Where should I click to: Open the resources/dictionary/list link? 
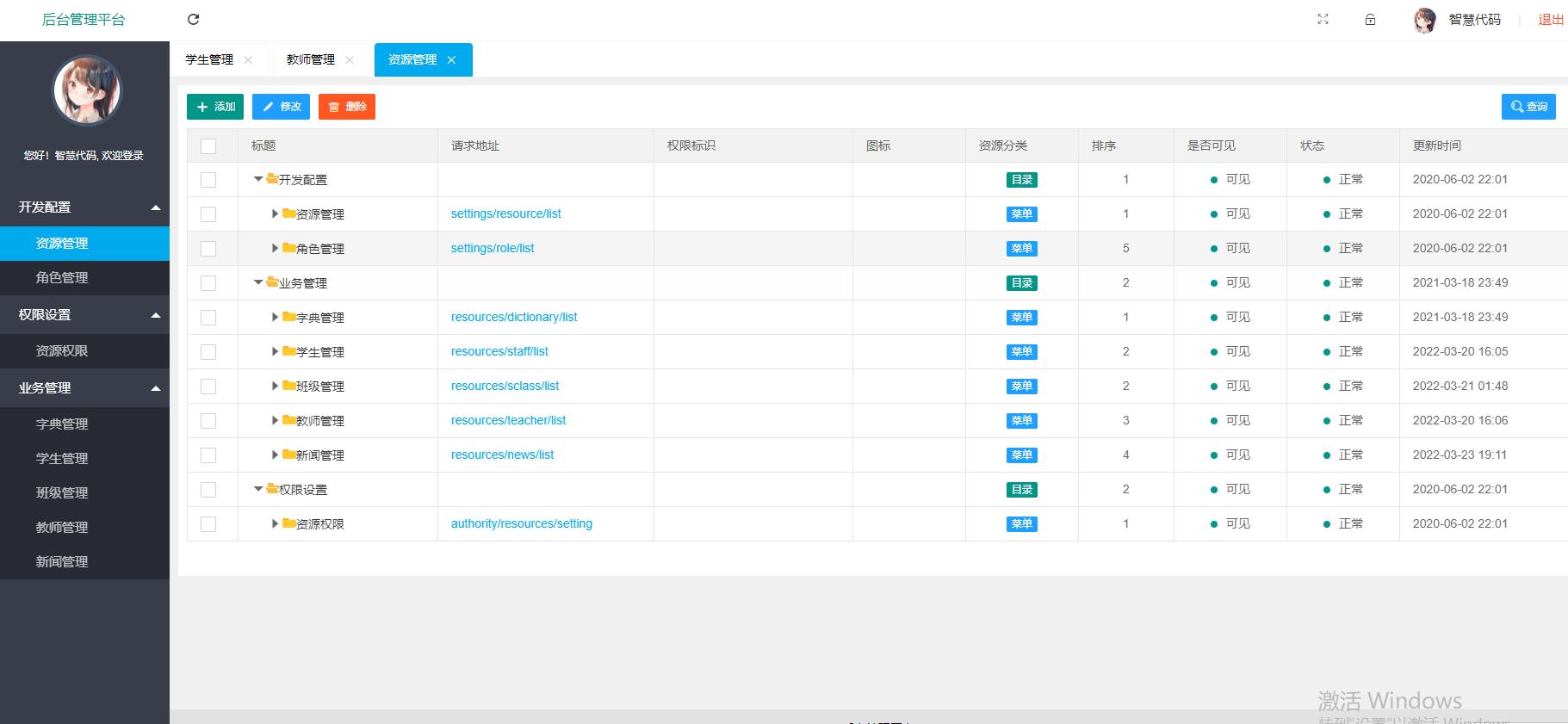click(x=514, y=317)
